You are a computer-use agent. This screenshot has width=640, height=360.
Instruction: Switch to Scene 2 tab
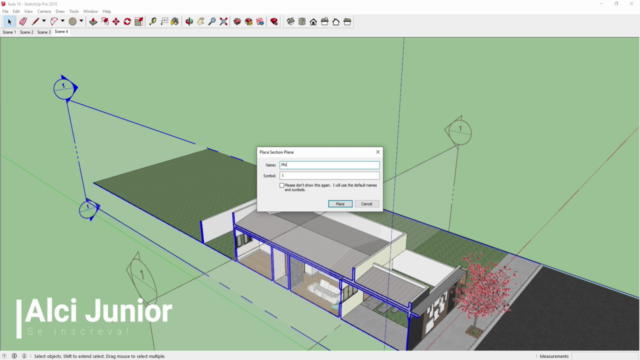[x=27, y=32]
